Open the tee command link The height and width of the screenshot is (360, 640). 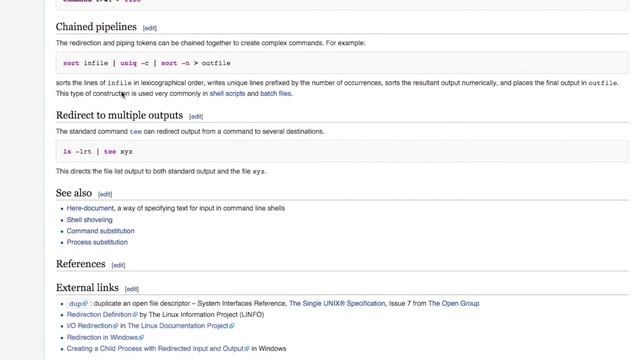pos(136,132)
